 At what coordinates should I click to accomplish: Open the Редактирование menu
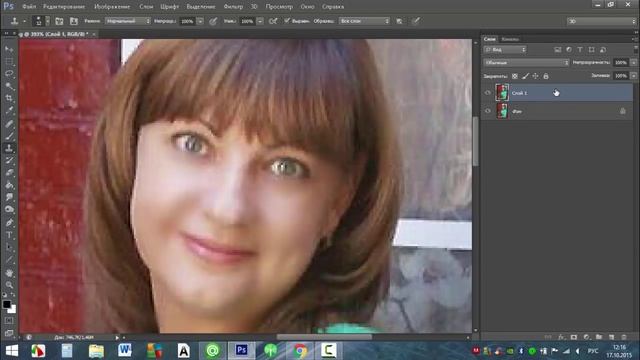[x=64, y=7]
